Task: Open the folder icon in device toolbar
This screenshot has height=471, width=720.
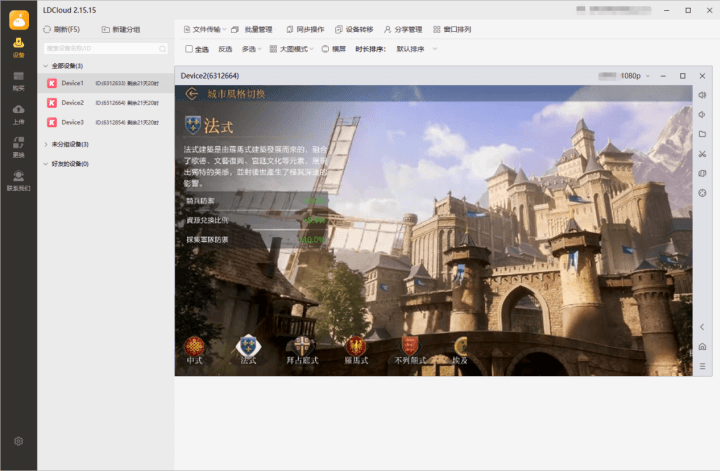Action: (702, 134)
